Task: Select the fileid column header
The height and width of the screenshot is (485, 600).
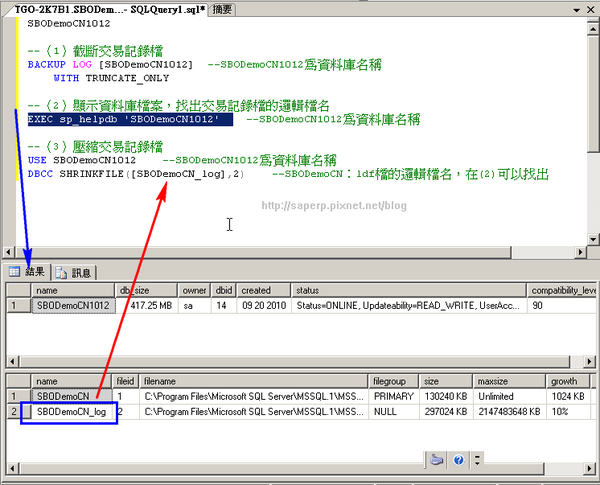Action: click(125, 381)
